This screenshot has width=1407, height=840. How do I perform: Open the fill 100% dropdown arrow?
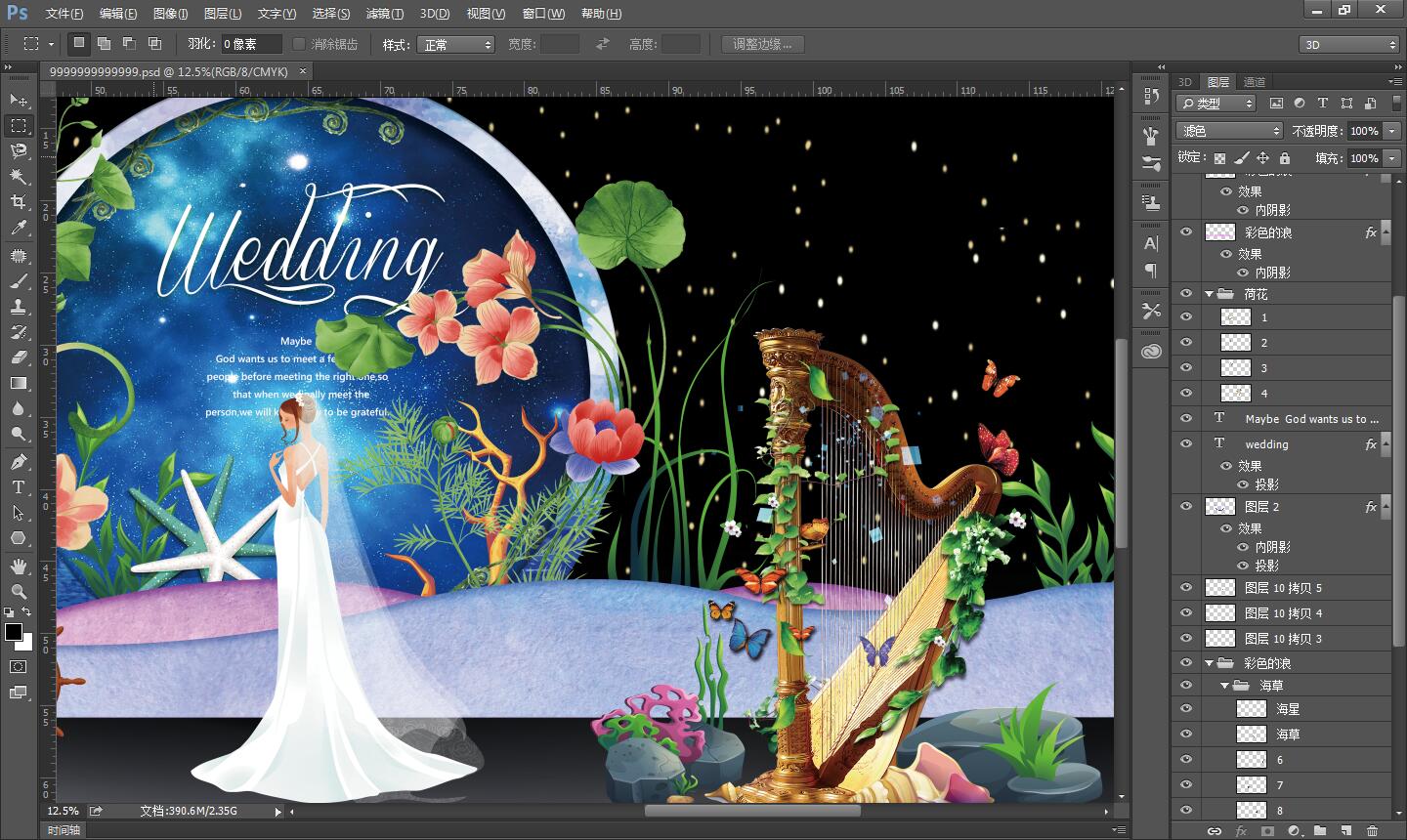coord(1392,158)
